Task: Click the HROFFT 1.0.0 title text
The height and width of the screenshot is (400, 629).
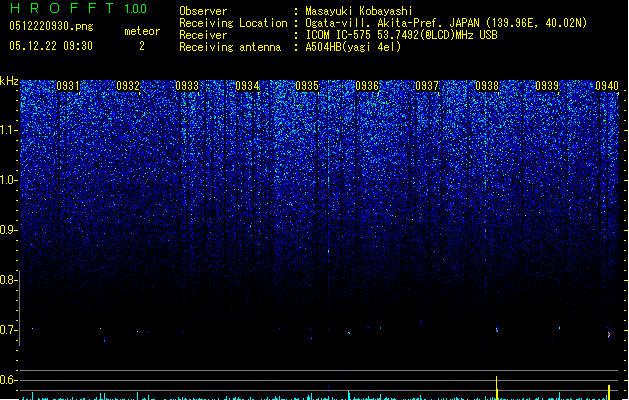Action: pyautogui.click(x=79, y=8)
